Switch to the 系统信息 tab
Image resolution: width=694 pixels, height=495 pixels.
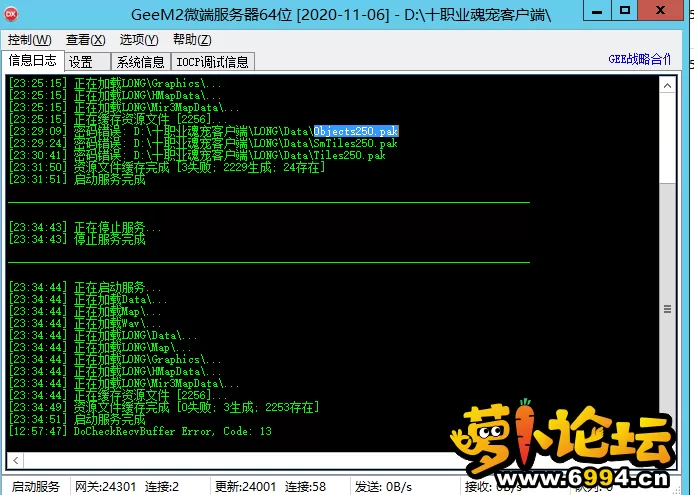(141, 62)
